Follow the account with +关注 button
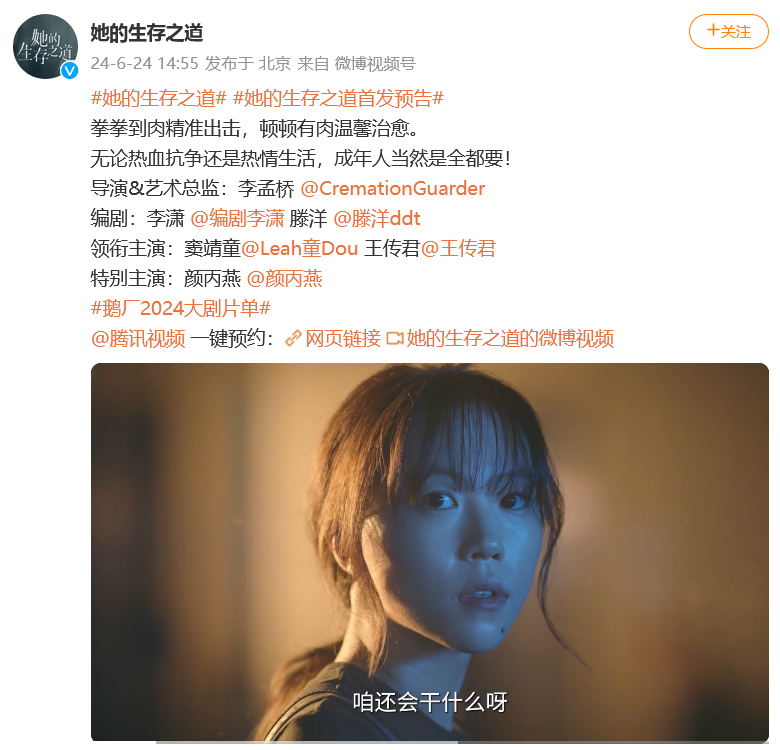Image resolution: width=780 pixels, height=750 pixels. coord(728,32)
